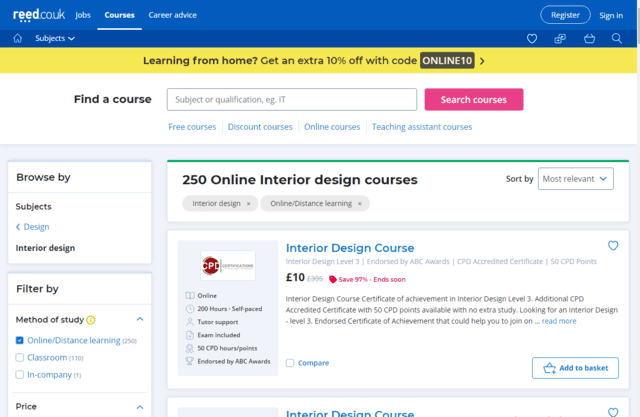Check the Classroom filter checkbox

[x=20, y=357]
